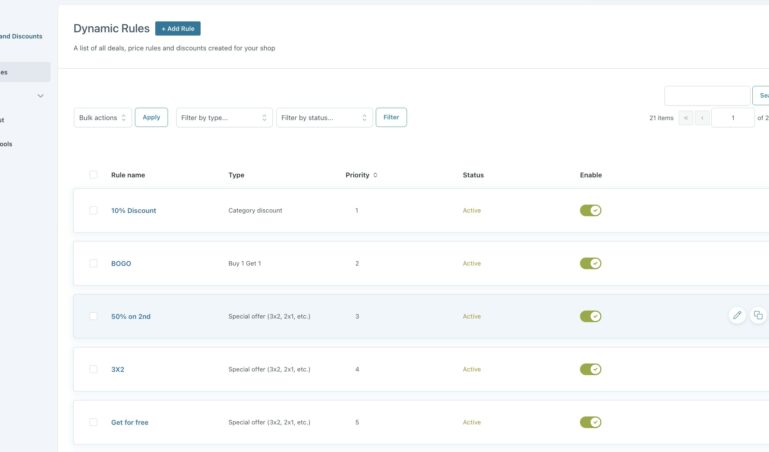Select the 10% Discount row checkbox
769x452 pixels.
(x=93, y=211)
